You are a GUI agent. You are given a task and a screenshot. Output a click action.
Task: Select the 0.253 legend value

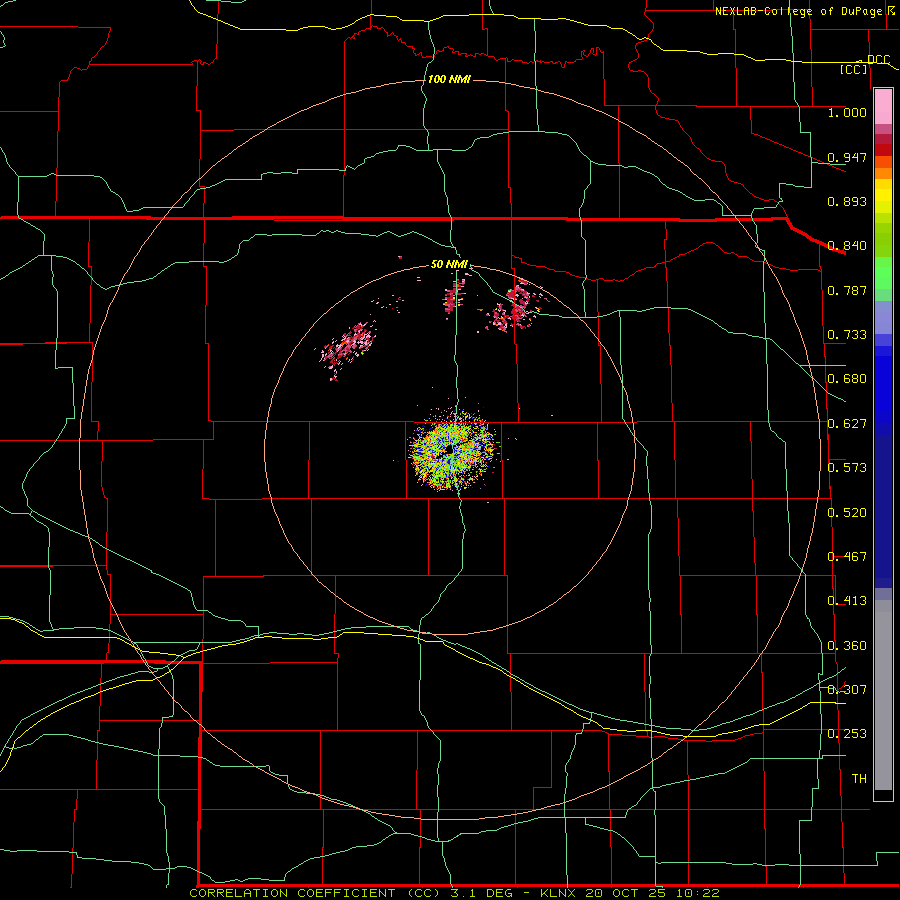pyautogui.click(x=847, y=734)
